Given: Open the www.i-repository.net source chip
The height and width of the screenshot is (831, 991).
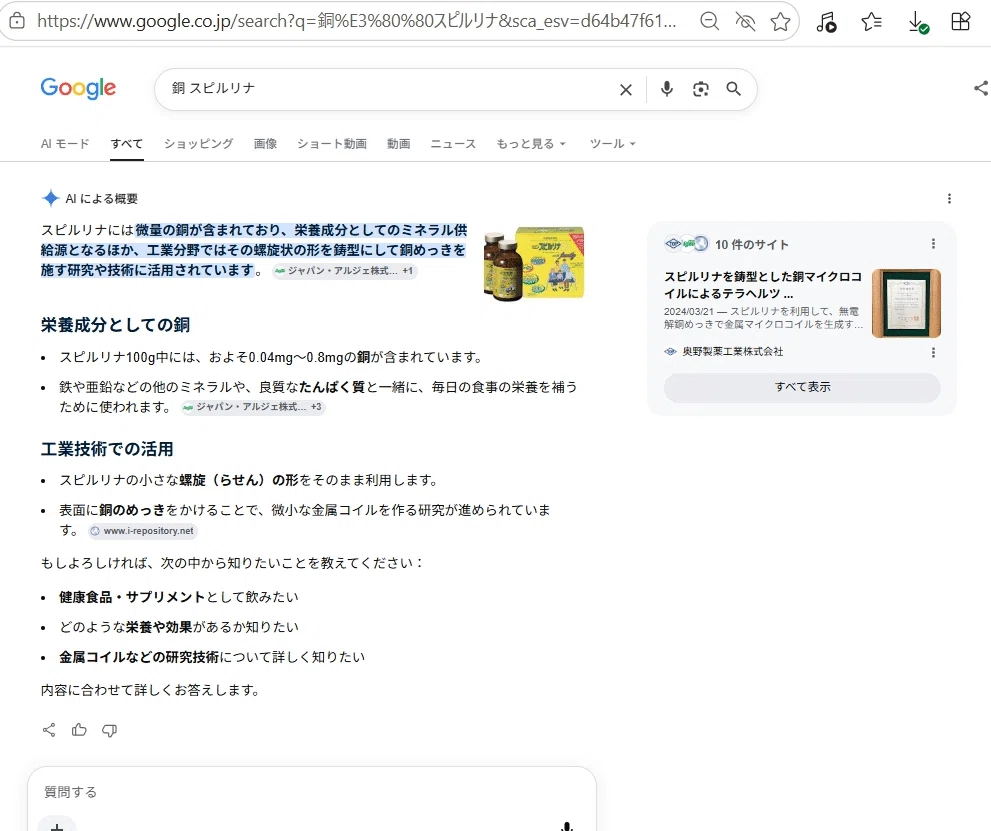Looking at the screenshot, I should click(143, 531).
